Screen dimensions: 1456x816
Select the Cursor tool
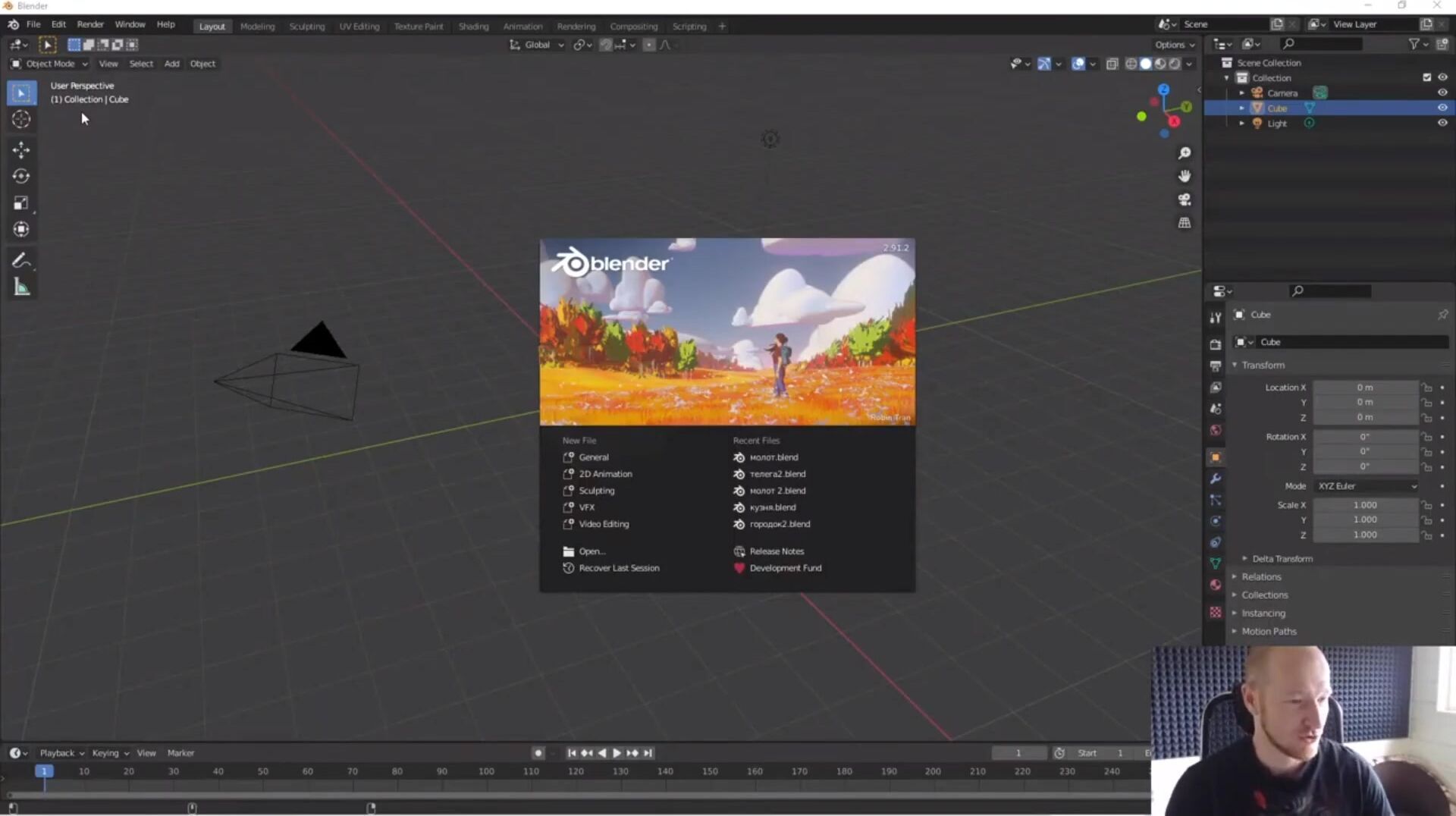click(21, 119)
